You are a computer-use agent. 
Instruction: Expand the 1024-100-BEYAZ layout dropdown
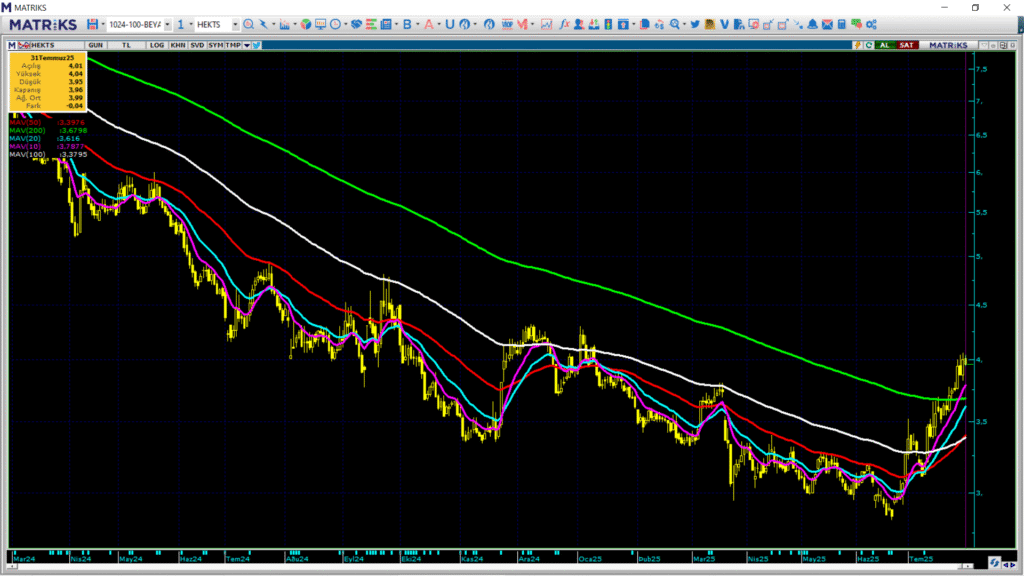point(167,24)
